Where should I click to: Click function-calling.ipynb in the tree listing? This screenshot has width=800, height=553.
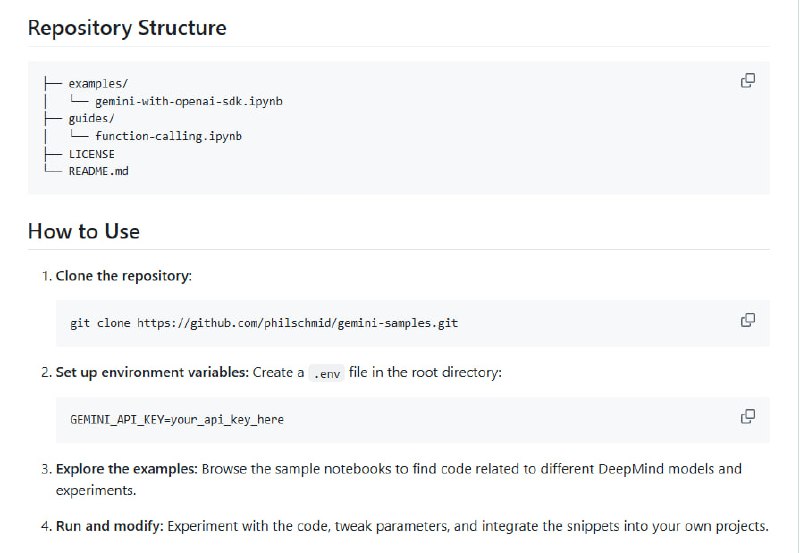click(x=168, y=136)
